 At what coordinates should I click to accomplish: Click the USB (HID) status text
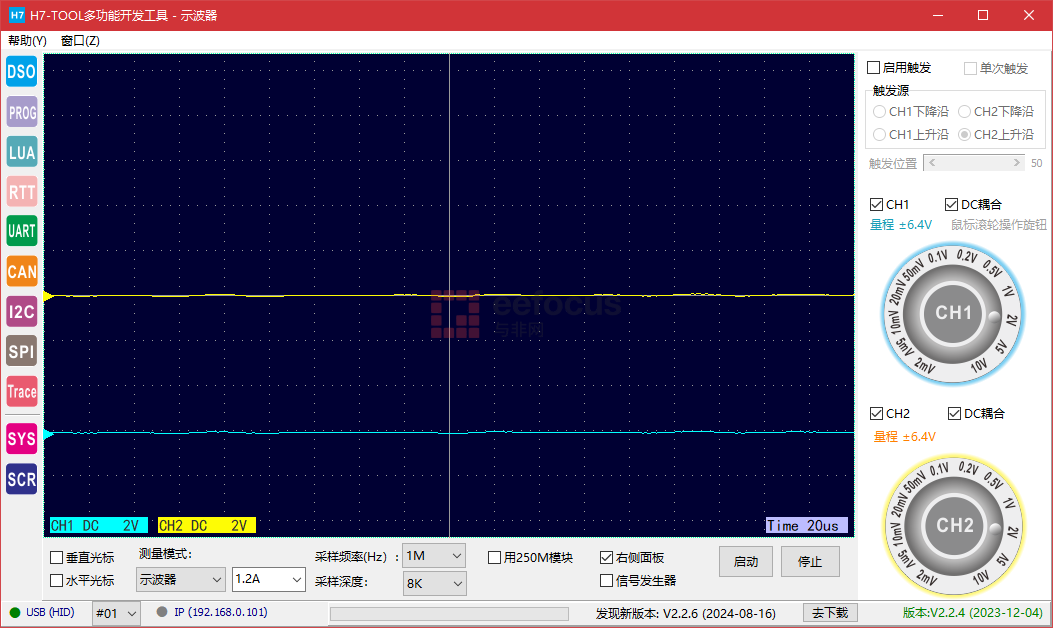pos(50,612)
